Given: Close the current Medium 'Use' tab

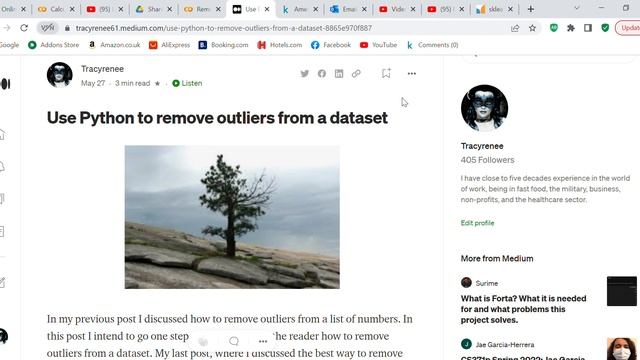Looking at the screenshot, I should 267,9.
